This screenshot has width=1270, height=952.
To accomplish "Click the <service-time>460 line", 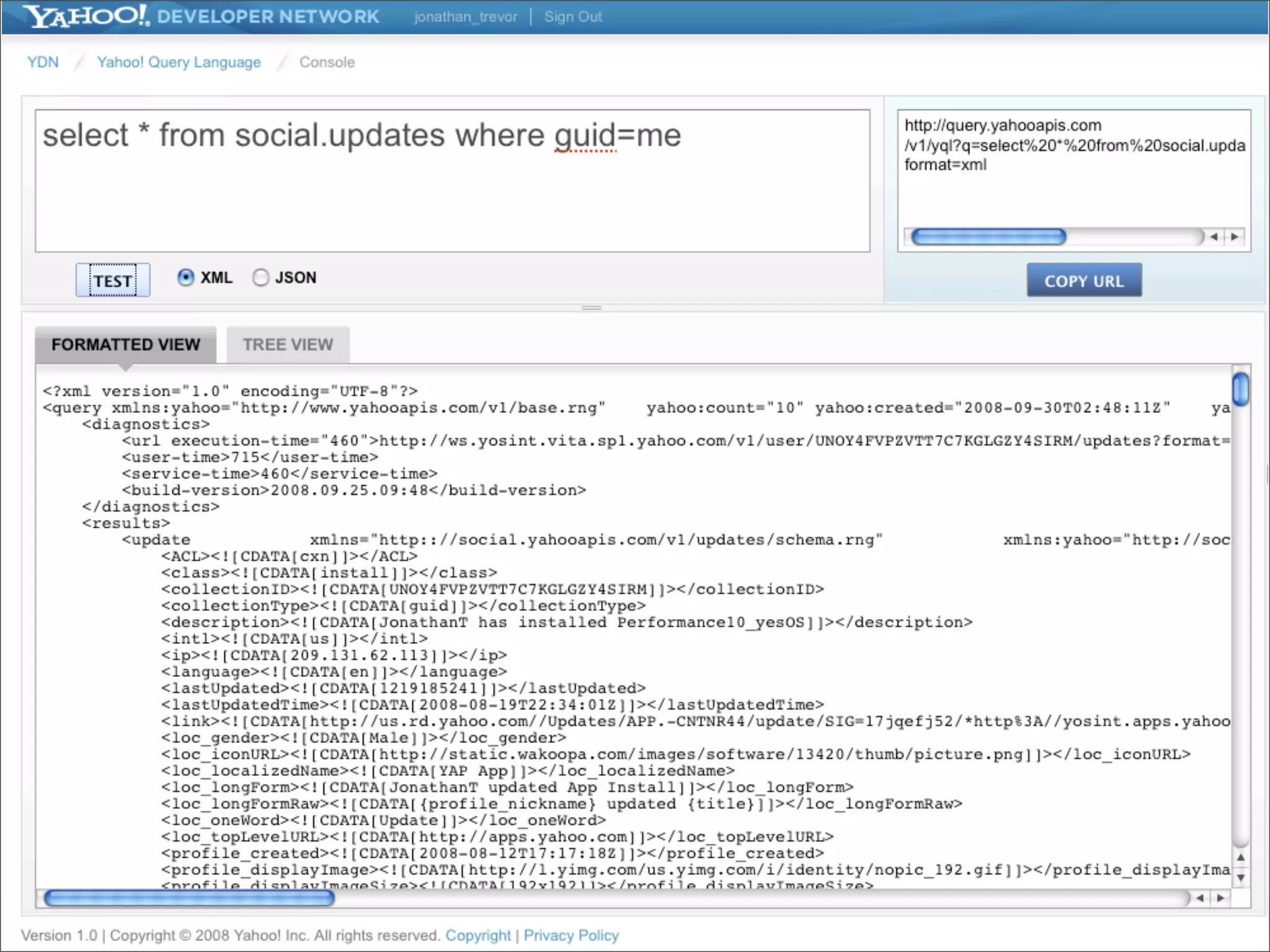I will [x=280, y=474].
